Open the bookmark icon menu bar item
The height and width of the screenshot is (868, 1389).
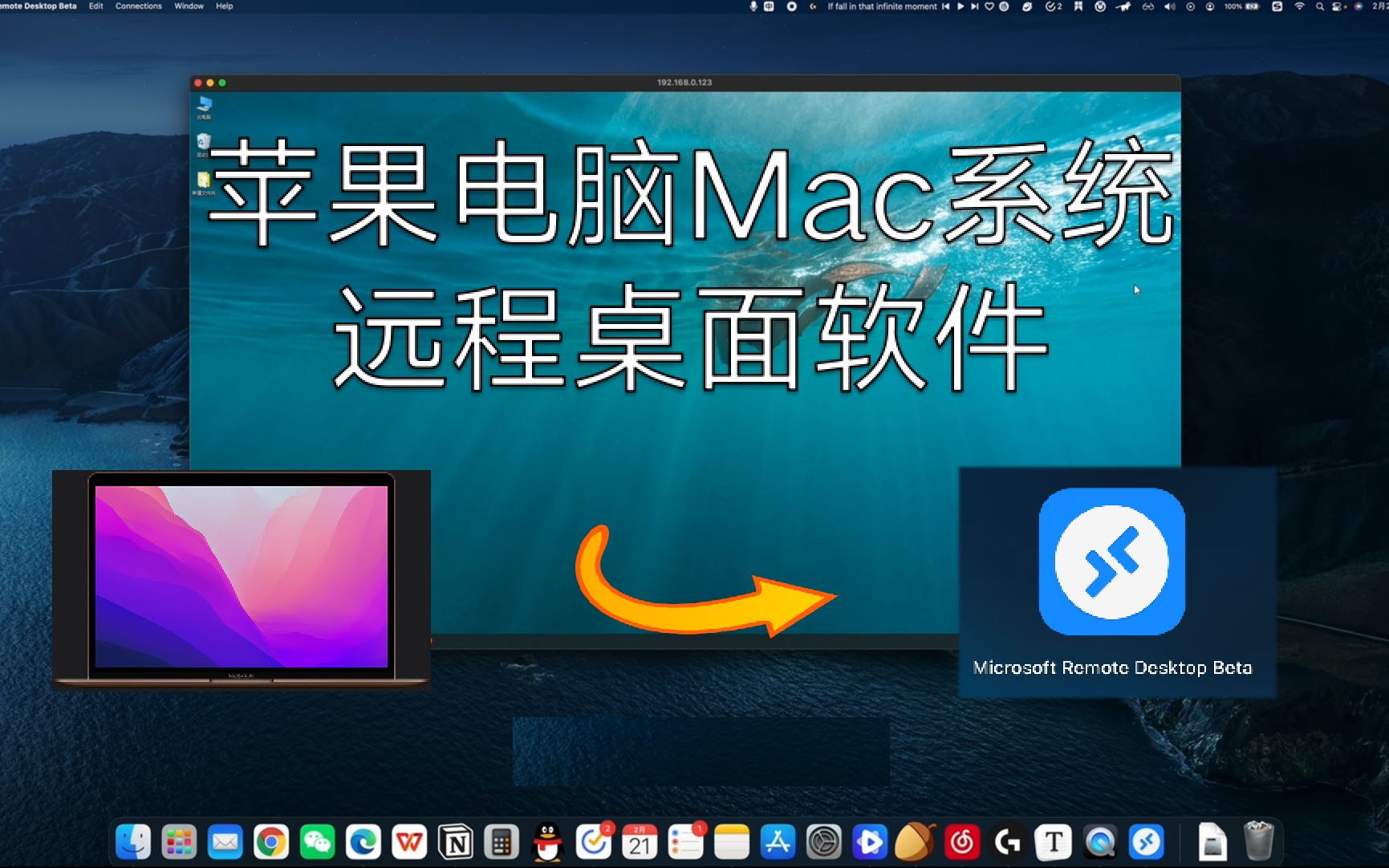click(x=1078, y=6)
